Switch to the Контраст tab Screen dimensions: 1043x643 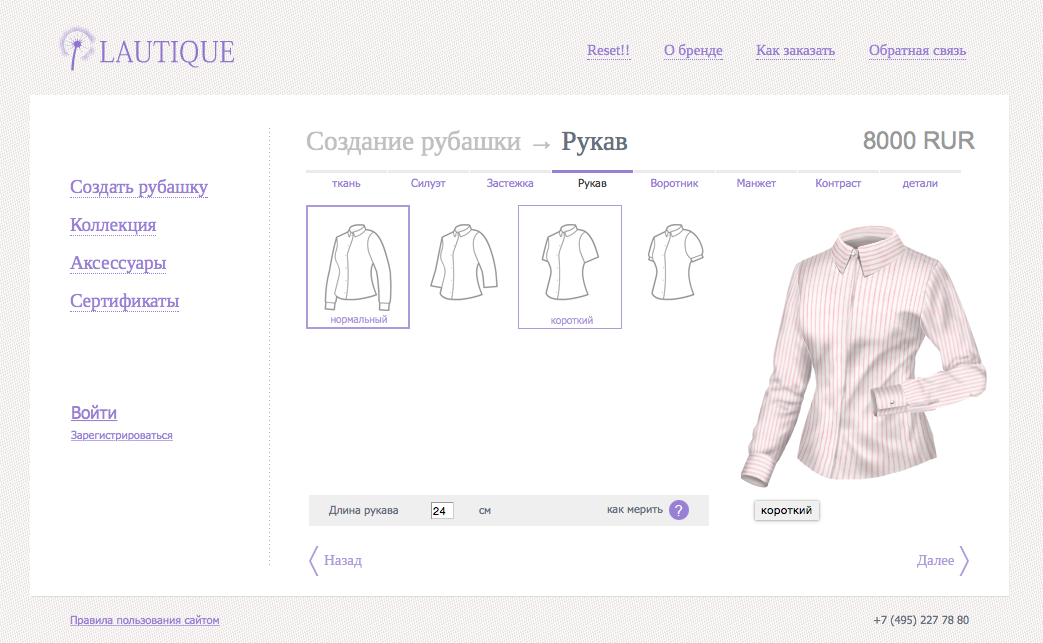point(838,183)
